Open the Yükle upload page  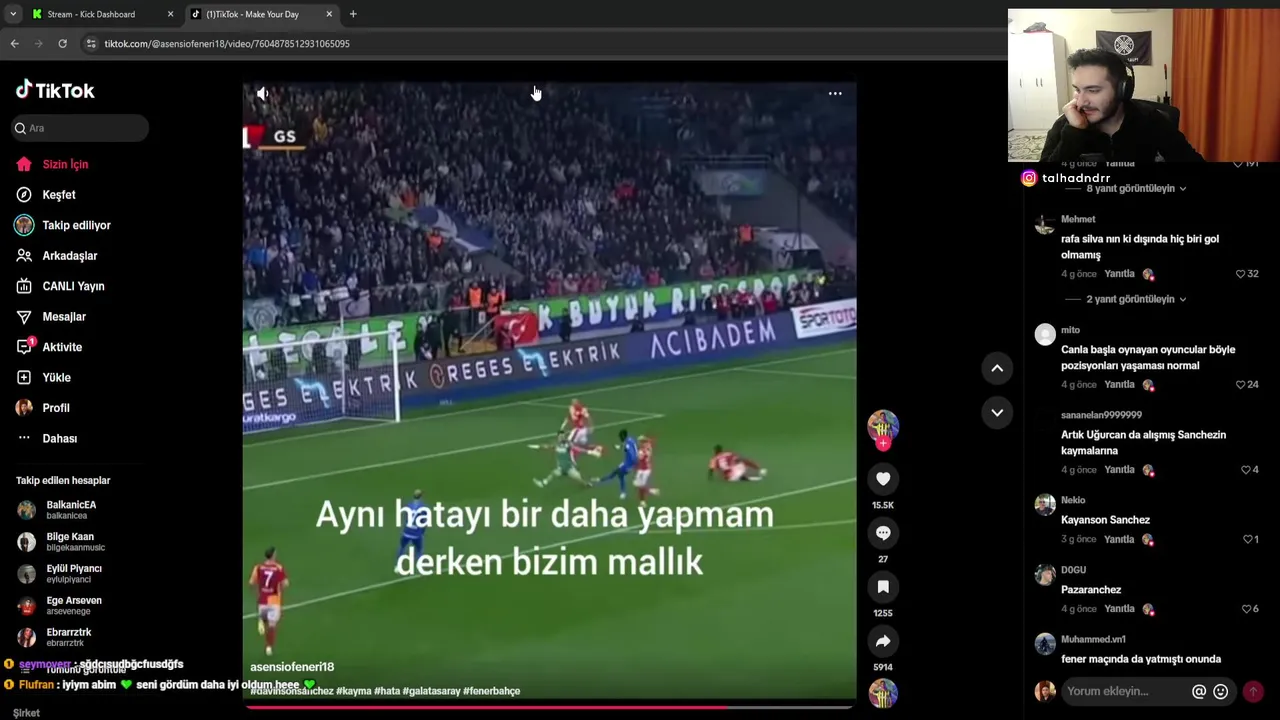[56, 378]
